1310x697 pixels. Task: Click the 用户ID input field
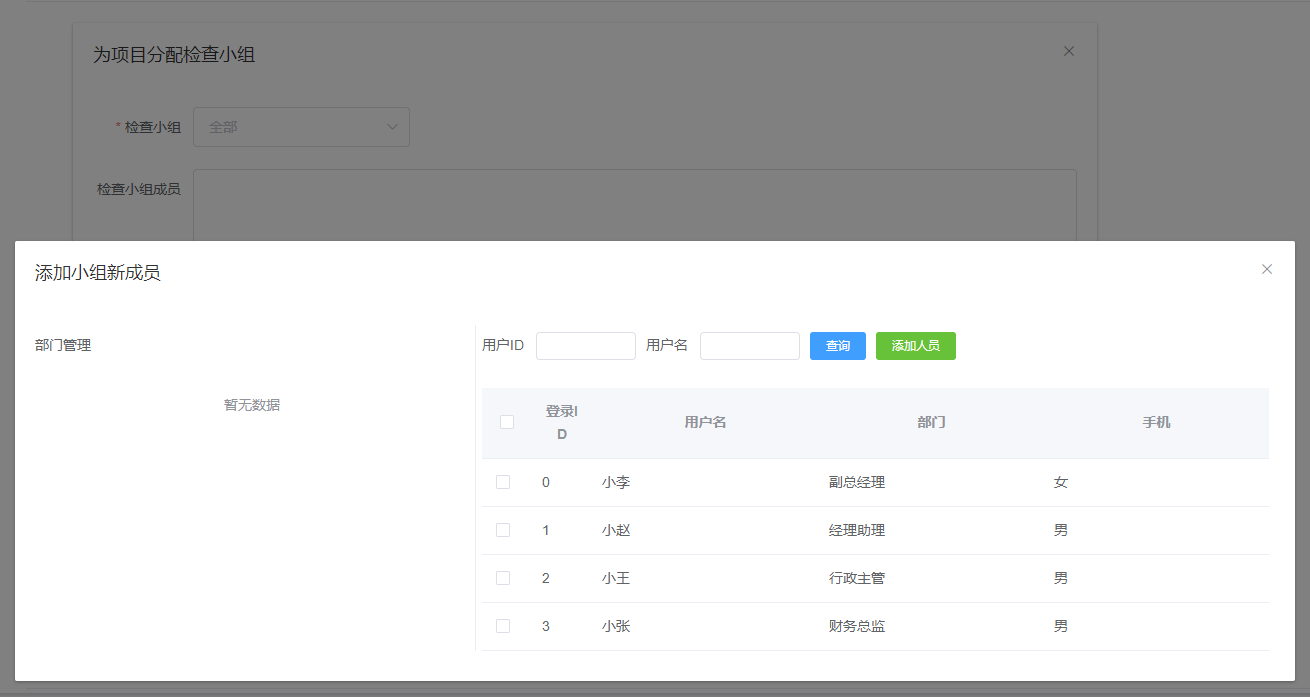(x=585, y=345)
